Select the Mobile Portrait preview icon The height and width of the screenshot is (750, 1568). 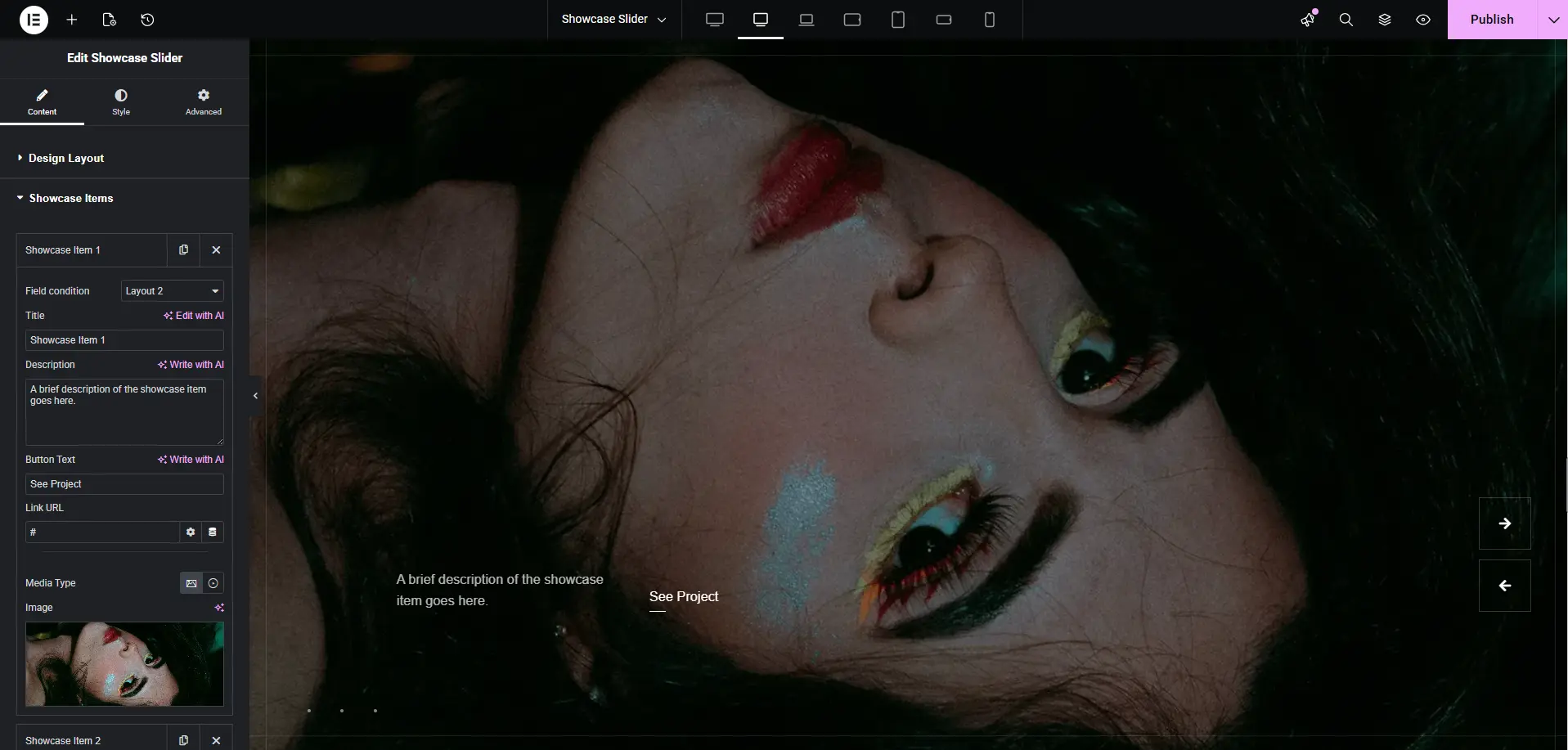[990, 20]
